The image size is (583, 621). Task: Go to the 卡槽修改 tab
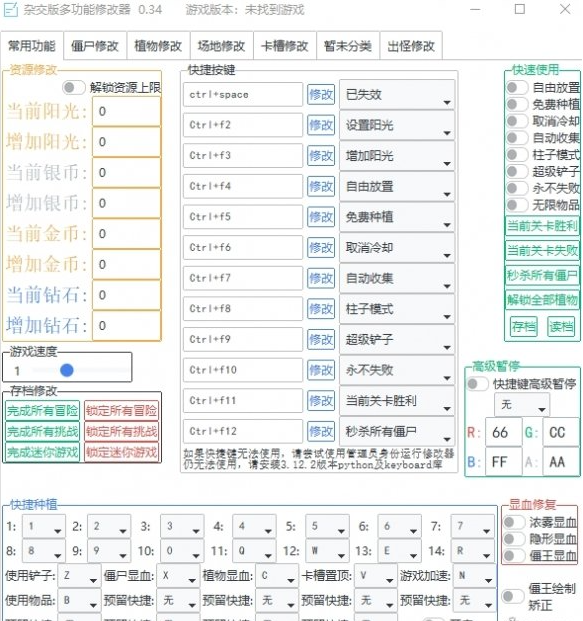coord(285,46)
